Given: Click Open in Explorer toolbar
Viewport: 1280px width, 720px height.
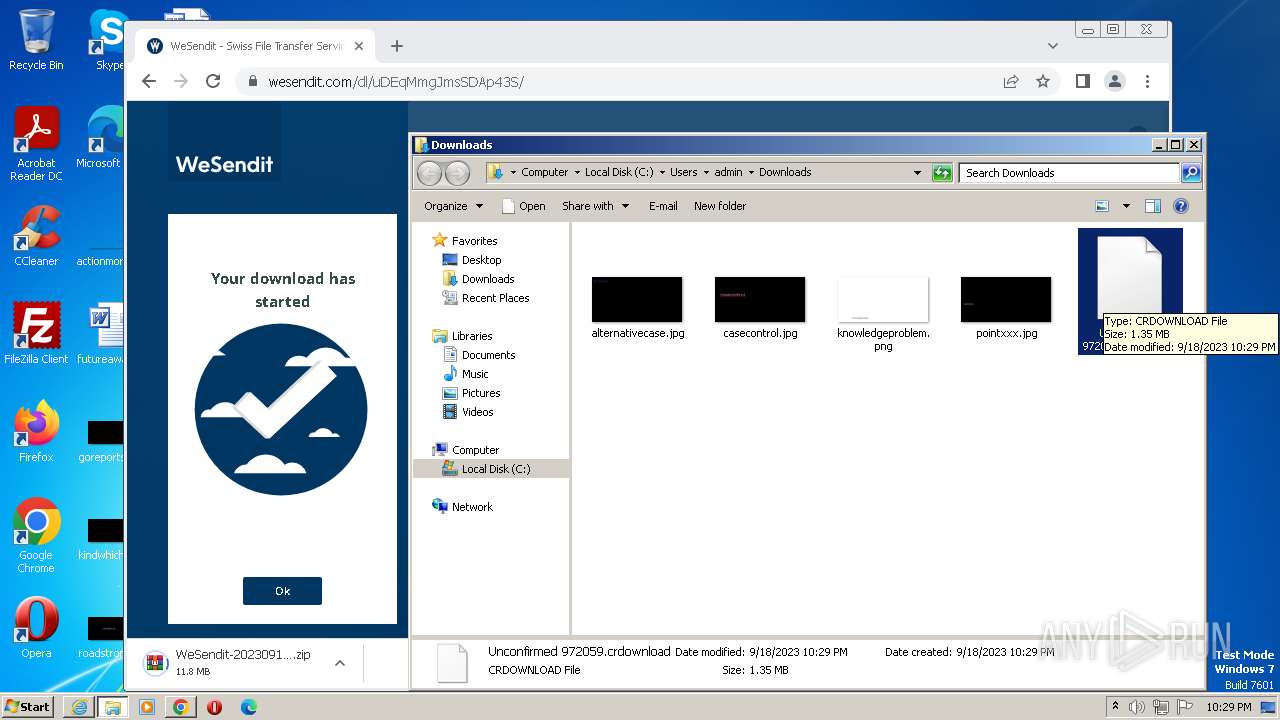Looking at the screenshot, I should click(x=523, y=206).
